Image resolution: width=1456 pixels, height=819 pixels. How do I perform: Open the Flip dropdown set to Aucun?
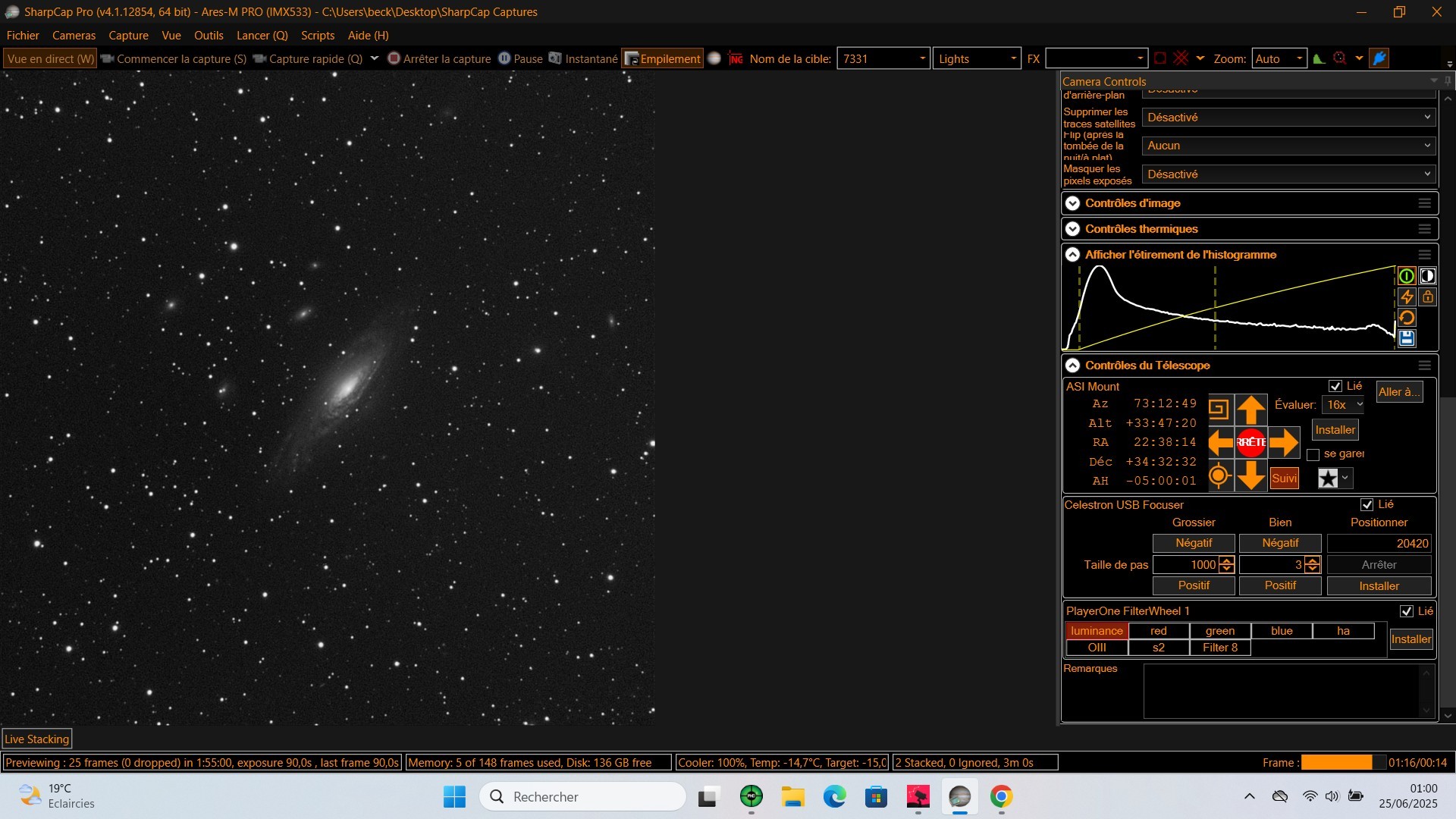[1289, 146]
